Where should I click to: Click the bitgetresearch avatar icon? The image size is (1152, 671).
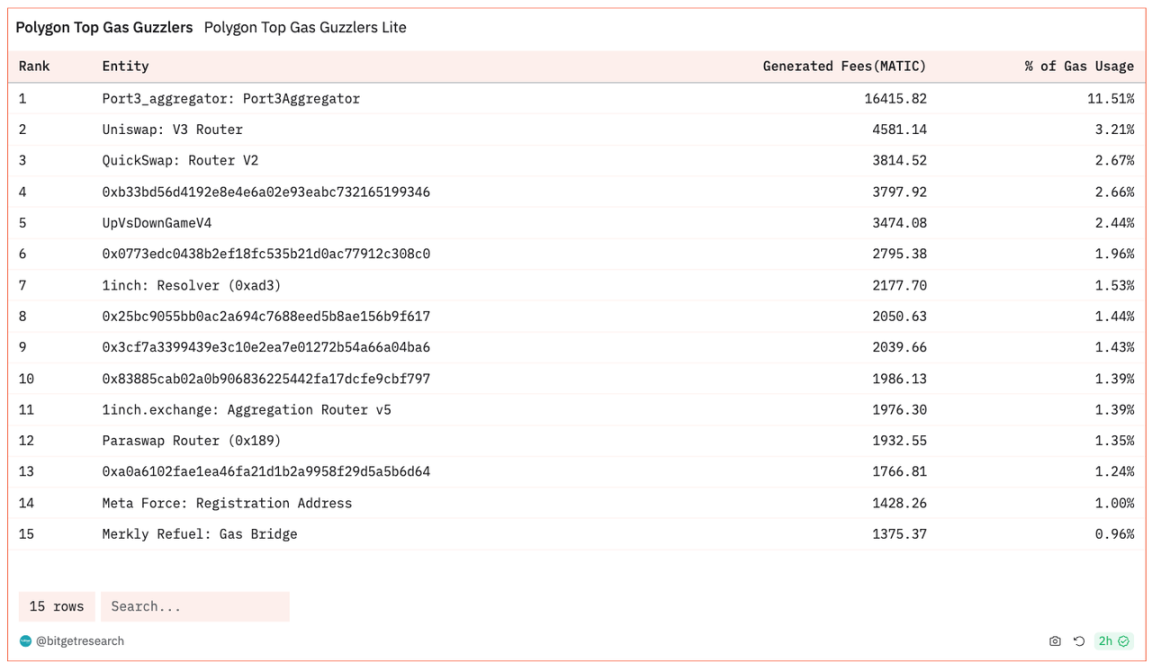pyautogui.click(x=26, y=641)
